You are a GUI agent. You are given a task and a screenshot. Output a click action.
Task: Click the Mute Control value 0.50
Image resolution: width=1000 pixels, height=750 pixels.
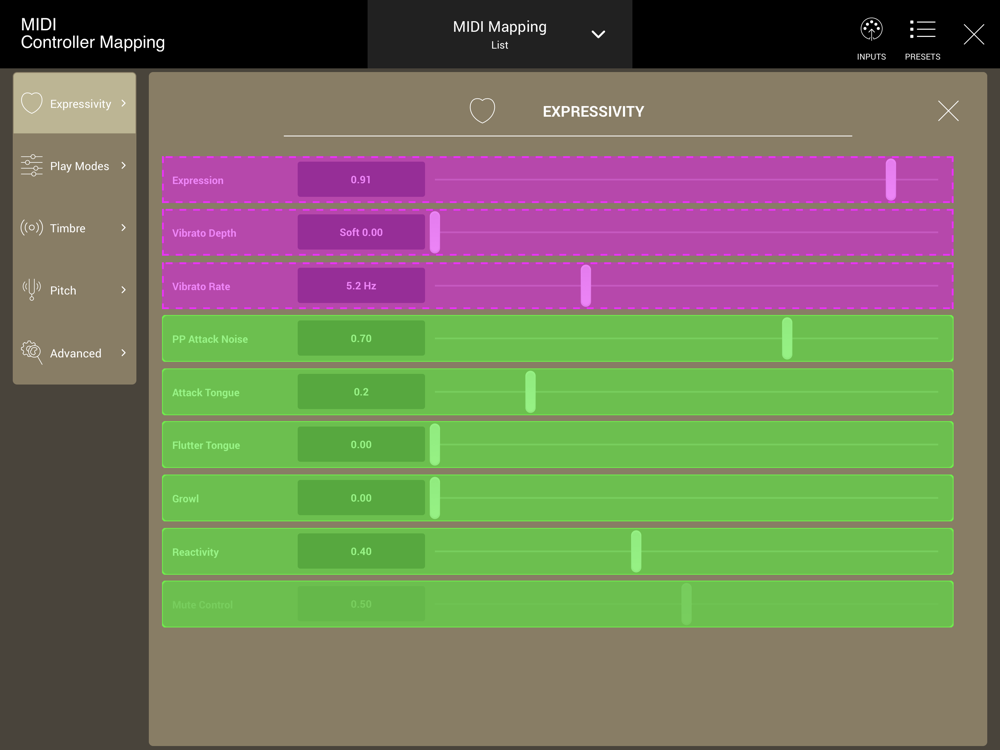pyautogui.click(x=361, y=604)
